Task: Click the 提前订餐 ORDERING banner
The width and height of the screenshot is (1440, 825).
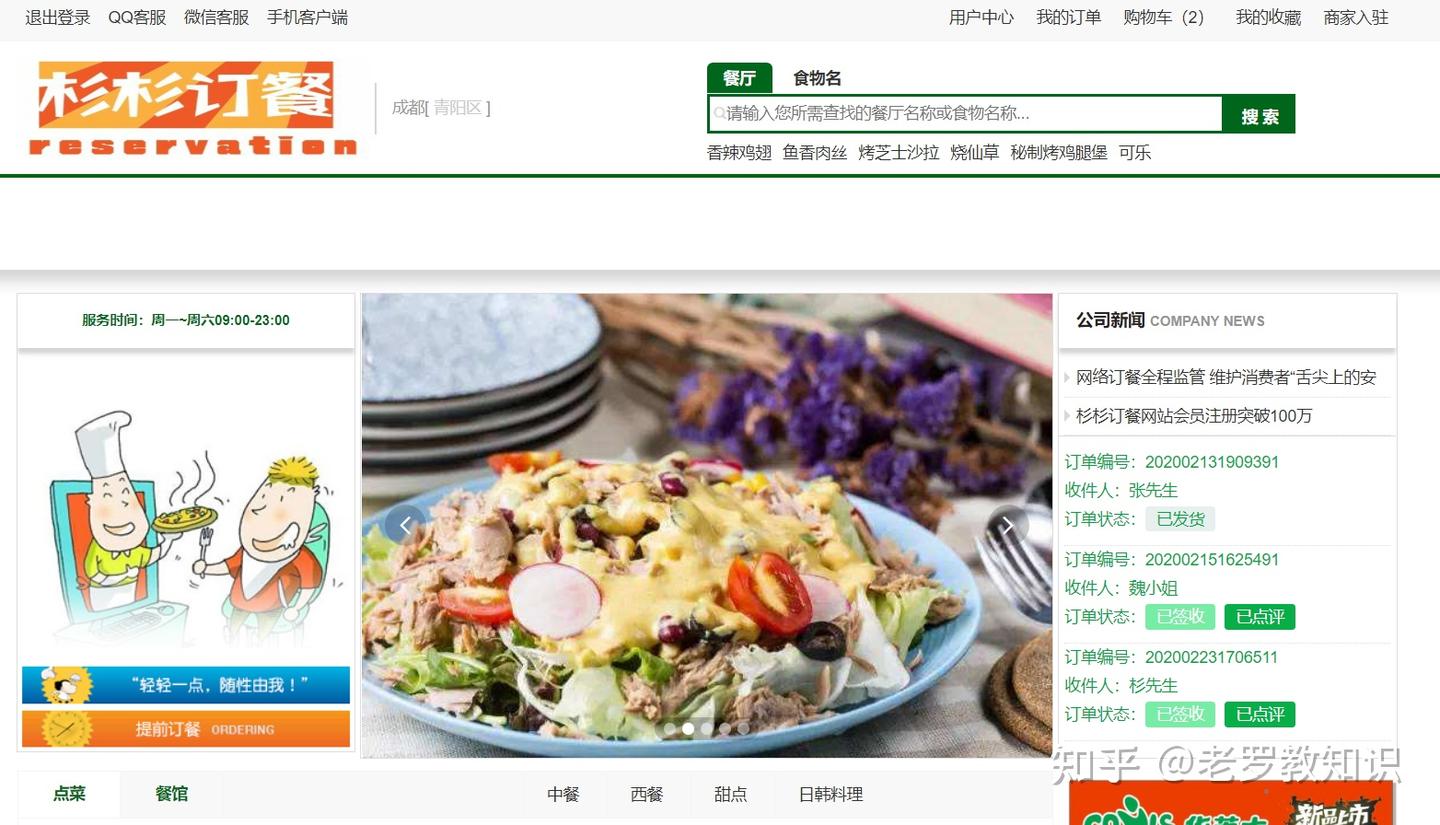Action: (x=186, y=729)
